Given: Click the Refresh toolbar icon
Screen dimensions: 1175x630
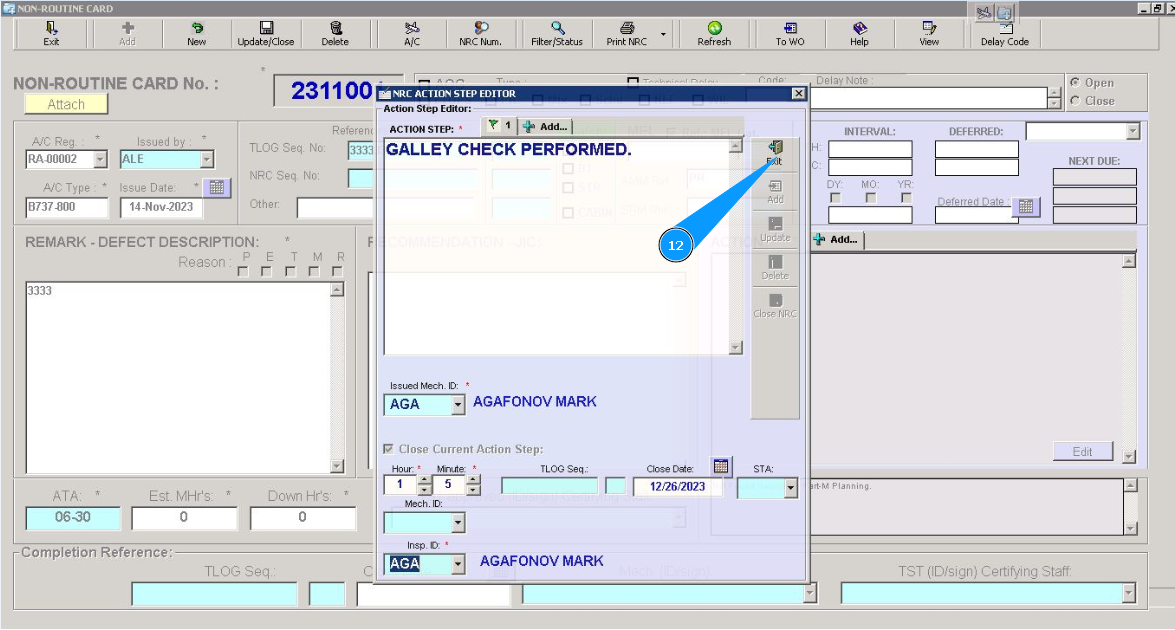Looking at the screenshot, I should click(x=714, y=34).
